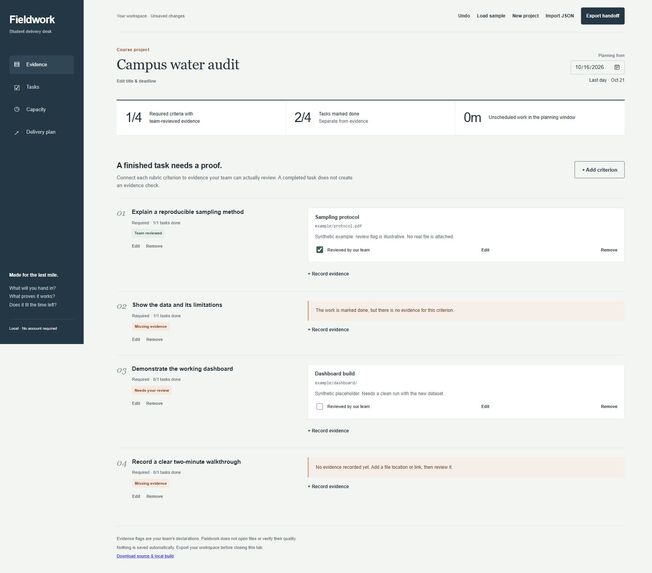This screenshot has width=652, height=573.
Task: Edit the Sampling protocol evidence
Action: coord(485,250)
